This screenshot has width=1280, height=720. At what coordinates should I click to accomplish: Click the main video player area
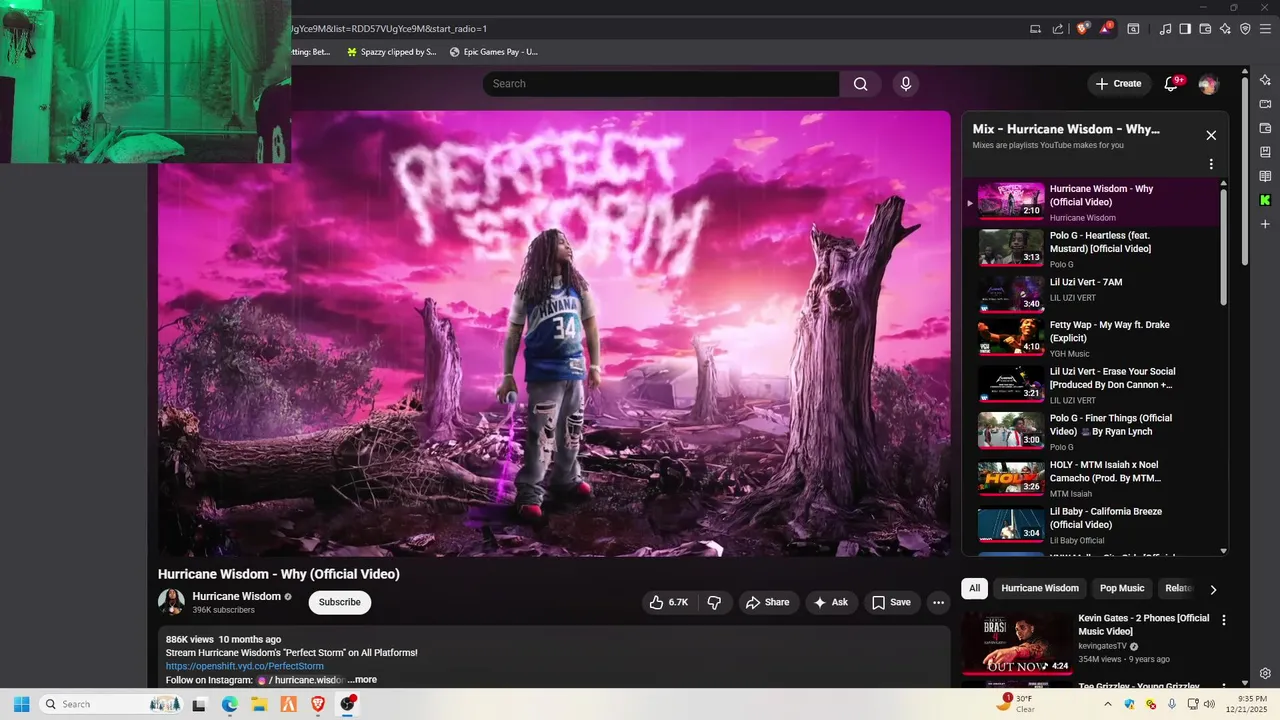coord(554,333)
